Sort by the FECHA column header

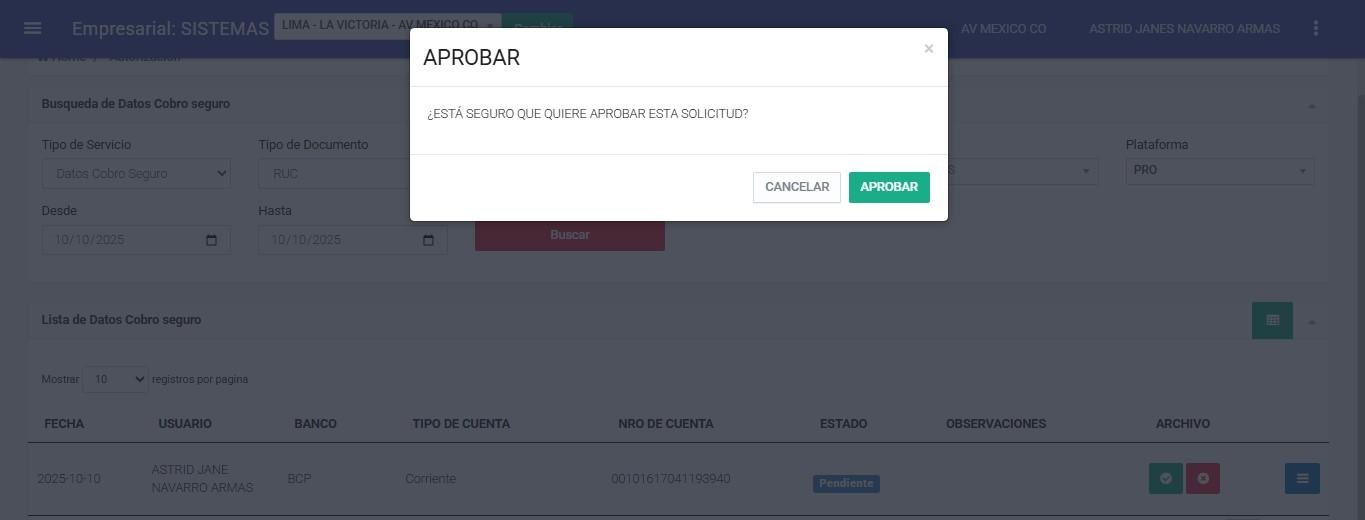64,424
